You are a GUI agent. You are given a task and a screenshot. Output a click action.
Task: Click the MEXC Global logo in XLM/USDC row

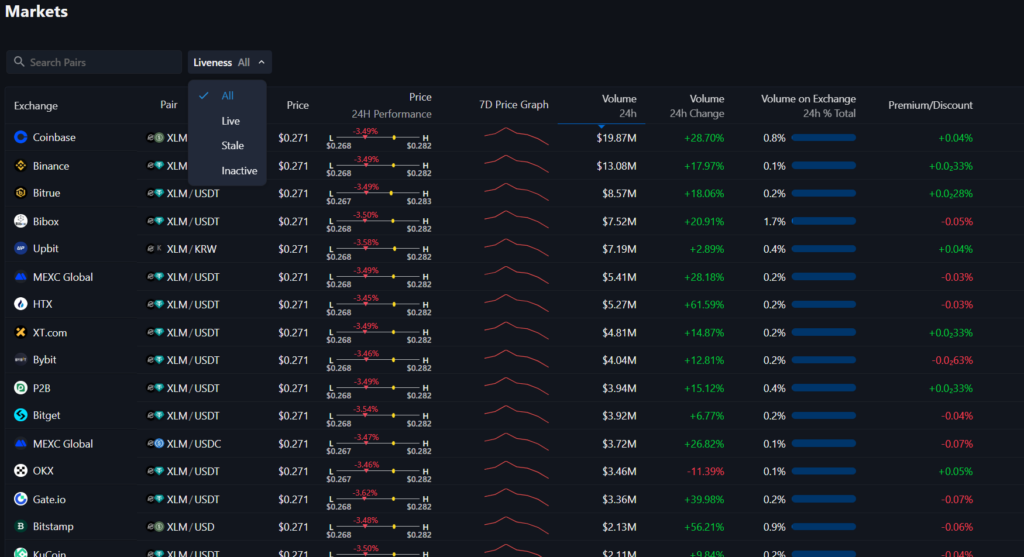pyautogui.click(x=21, y=443)
